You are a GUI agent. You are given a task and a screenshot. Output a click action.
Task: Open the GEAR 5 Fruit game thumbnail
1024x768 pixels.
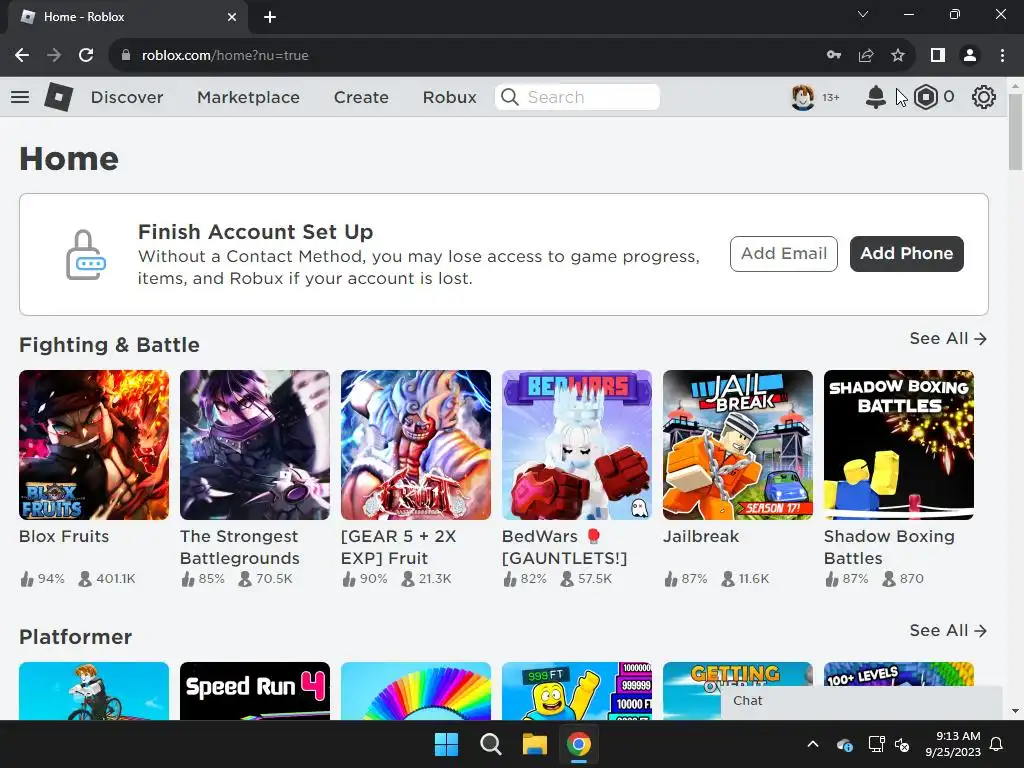pyautogui.click(x=416, y=445)
